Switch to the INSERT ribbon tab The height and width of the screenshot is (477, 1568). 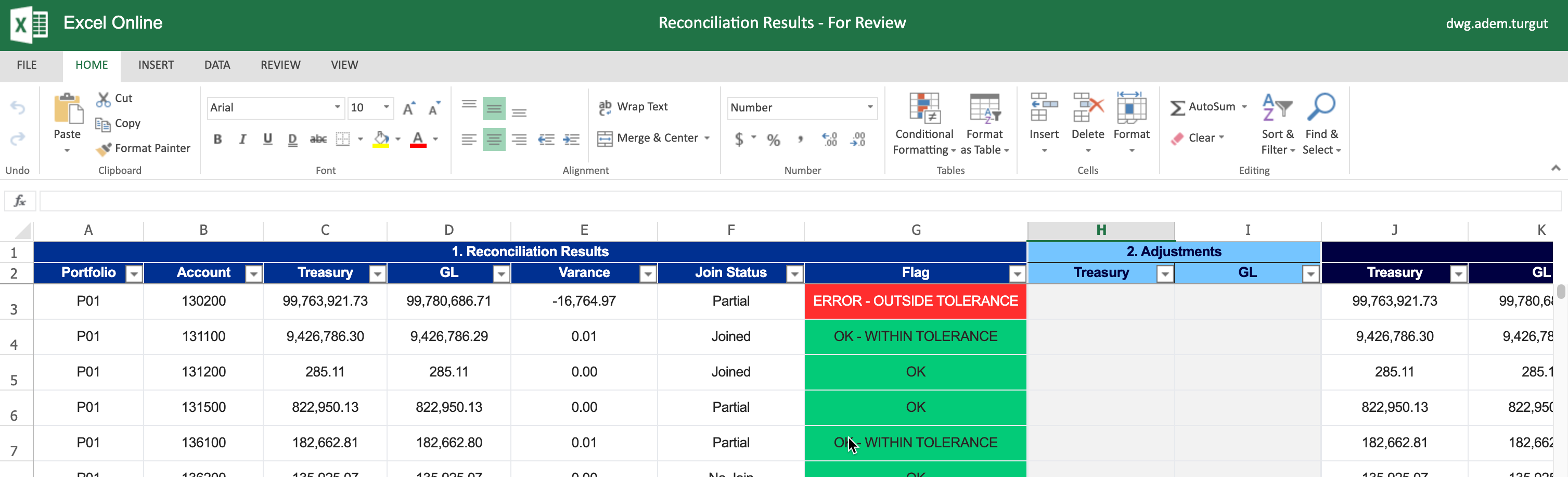pos(156,65)
